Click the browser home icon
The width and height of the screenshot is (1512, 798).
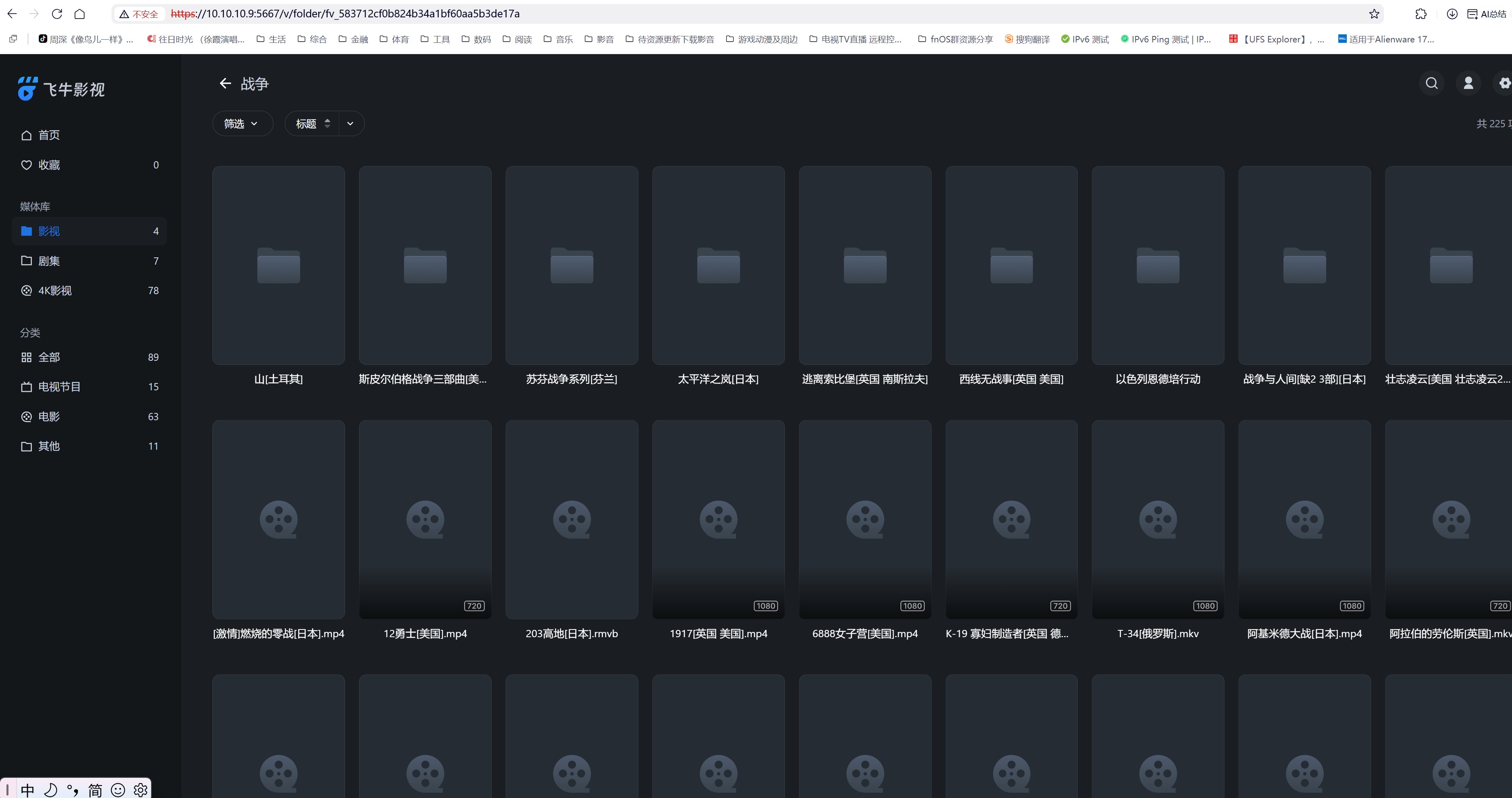(x=80, y=13)
